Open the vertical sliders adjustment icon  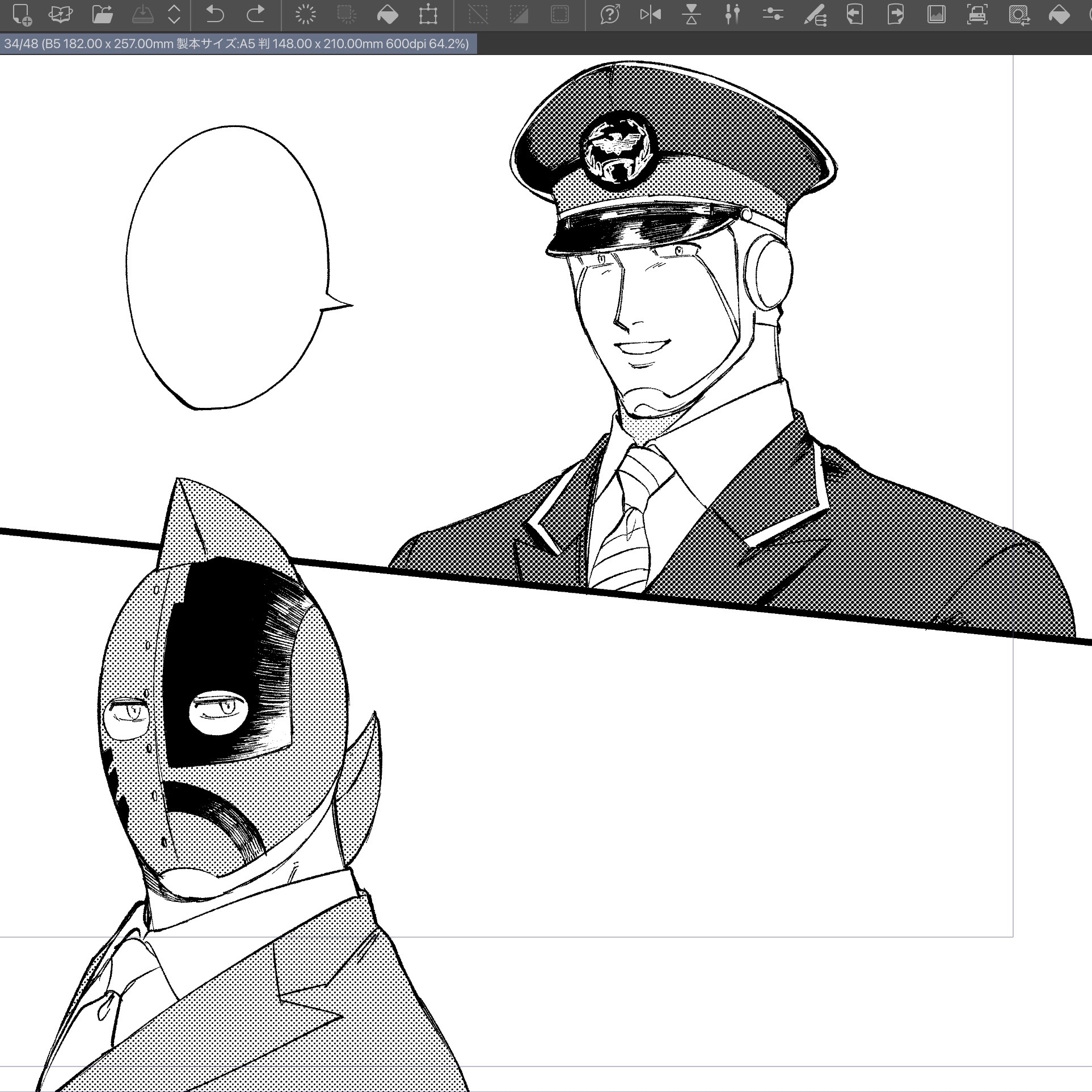coord(732,15)
